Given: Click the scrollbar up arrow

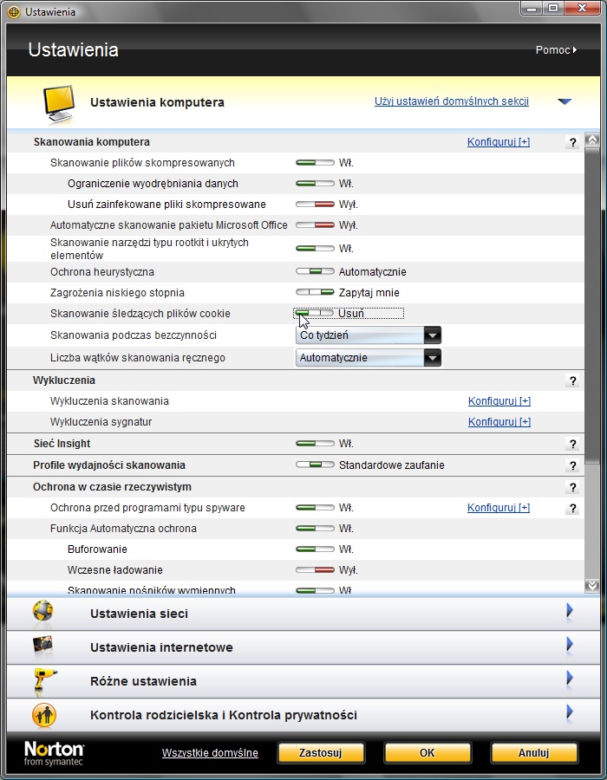Looking at the screenshot, I should [x=592, y=140].
